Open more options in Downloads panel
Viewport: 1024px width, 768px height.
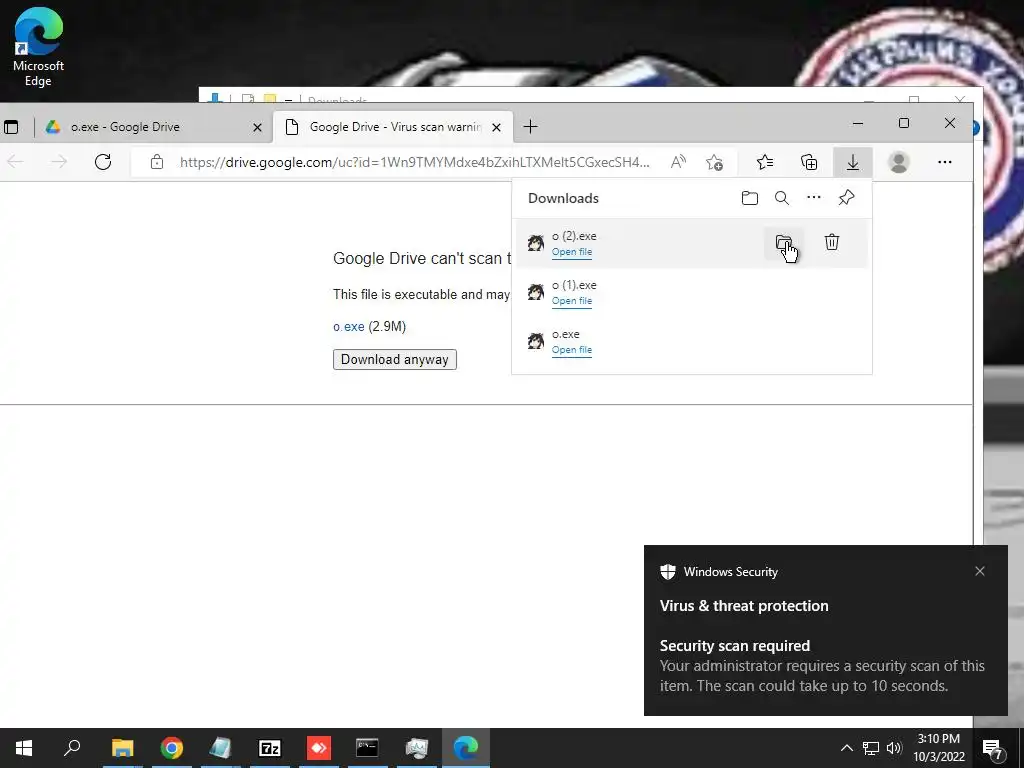tap(814, 197)
